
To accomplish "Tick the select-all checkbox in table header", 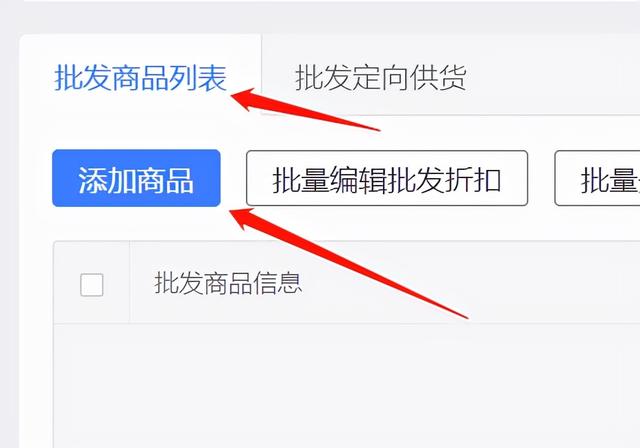I will pyautogui.click(x=92, y=284).
